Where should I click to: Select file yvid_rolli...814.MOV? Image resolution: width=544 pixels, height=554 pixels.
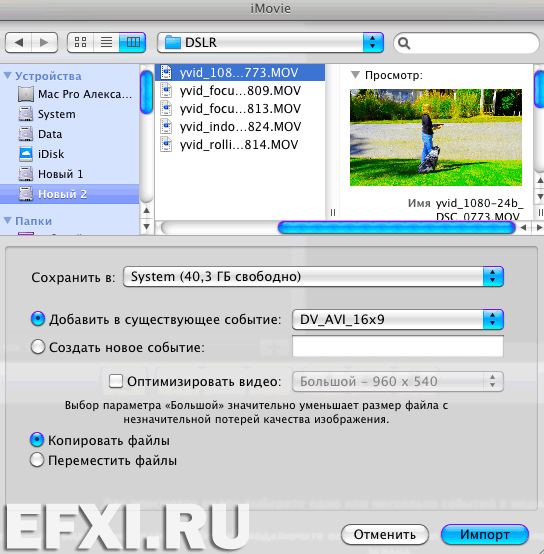240,145
